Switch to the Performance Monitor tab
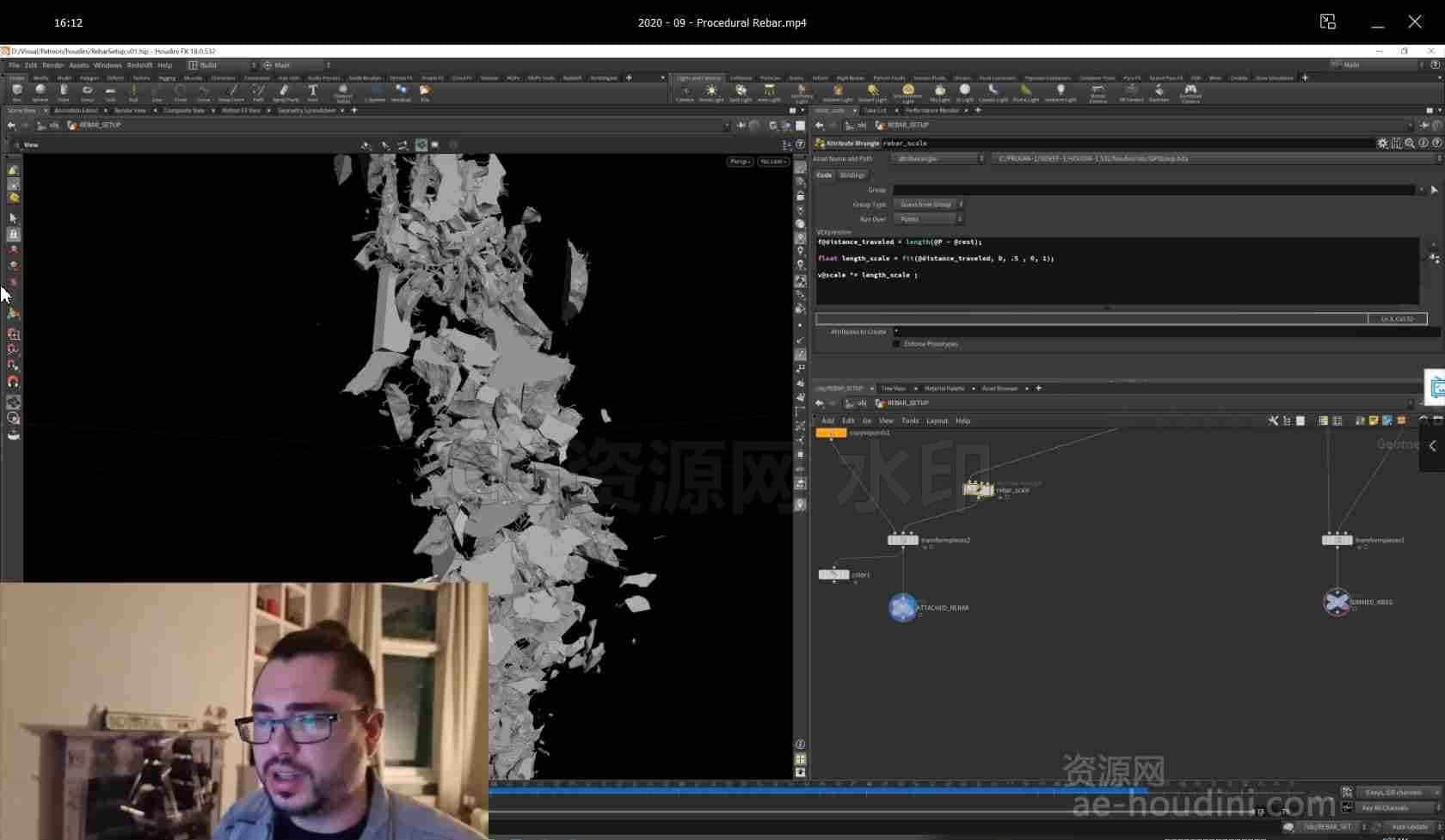Viewport: 1445px width, 840px height. pyautogui.click(x=932, y=111)
